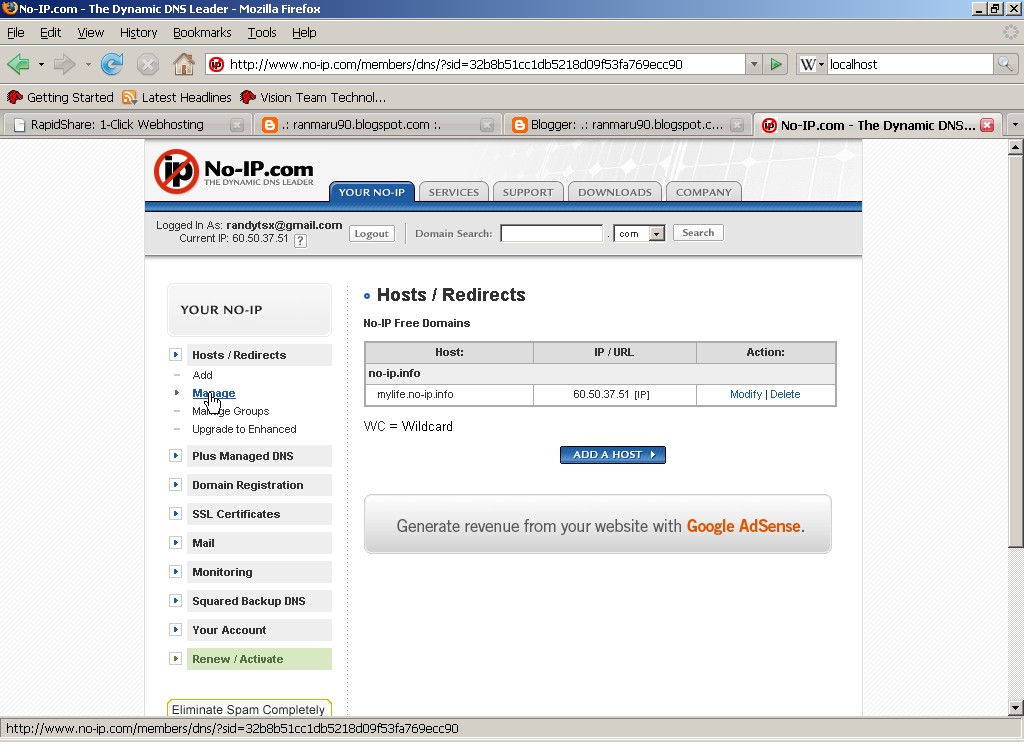Select the COMPANY site tab

coord(704,192)
